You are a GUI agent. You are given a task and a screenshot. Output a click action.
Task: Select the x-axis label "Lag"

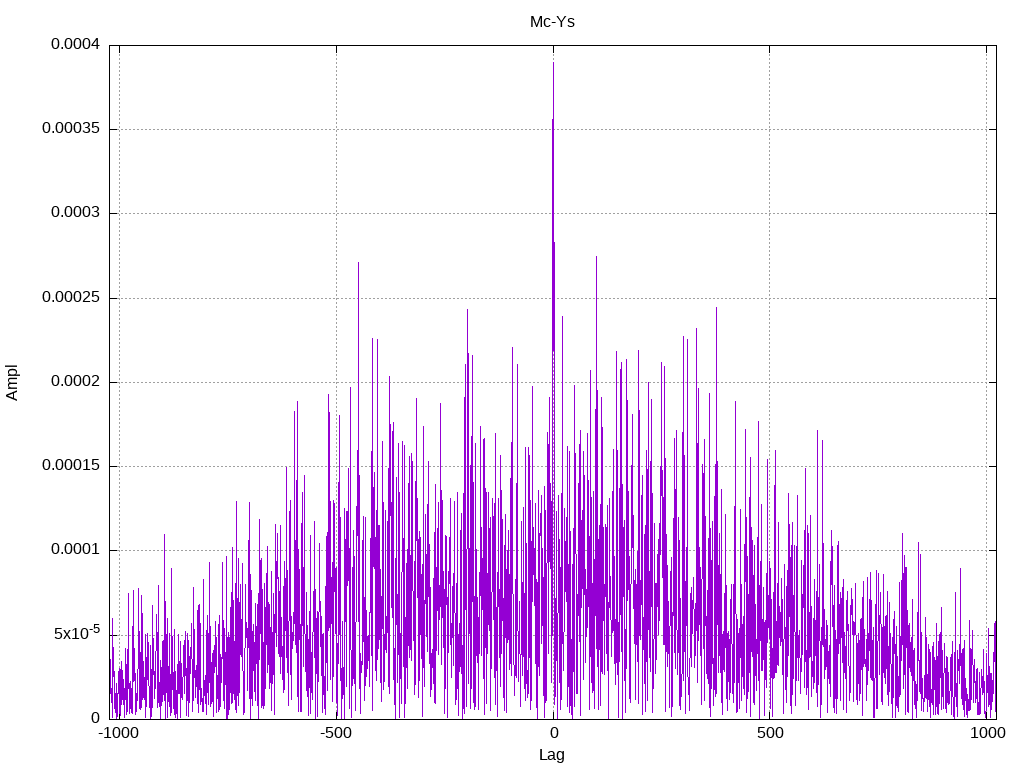pos(552,755)
